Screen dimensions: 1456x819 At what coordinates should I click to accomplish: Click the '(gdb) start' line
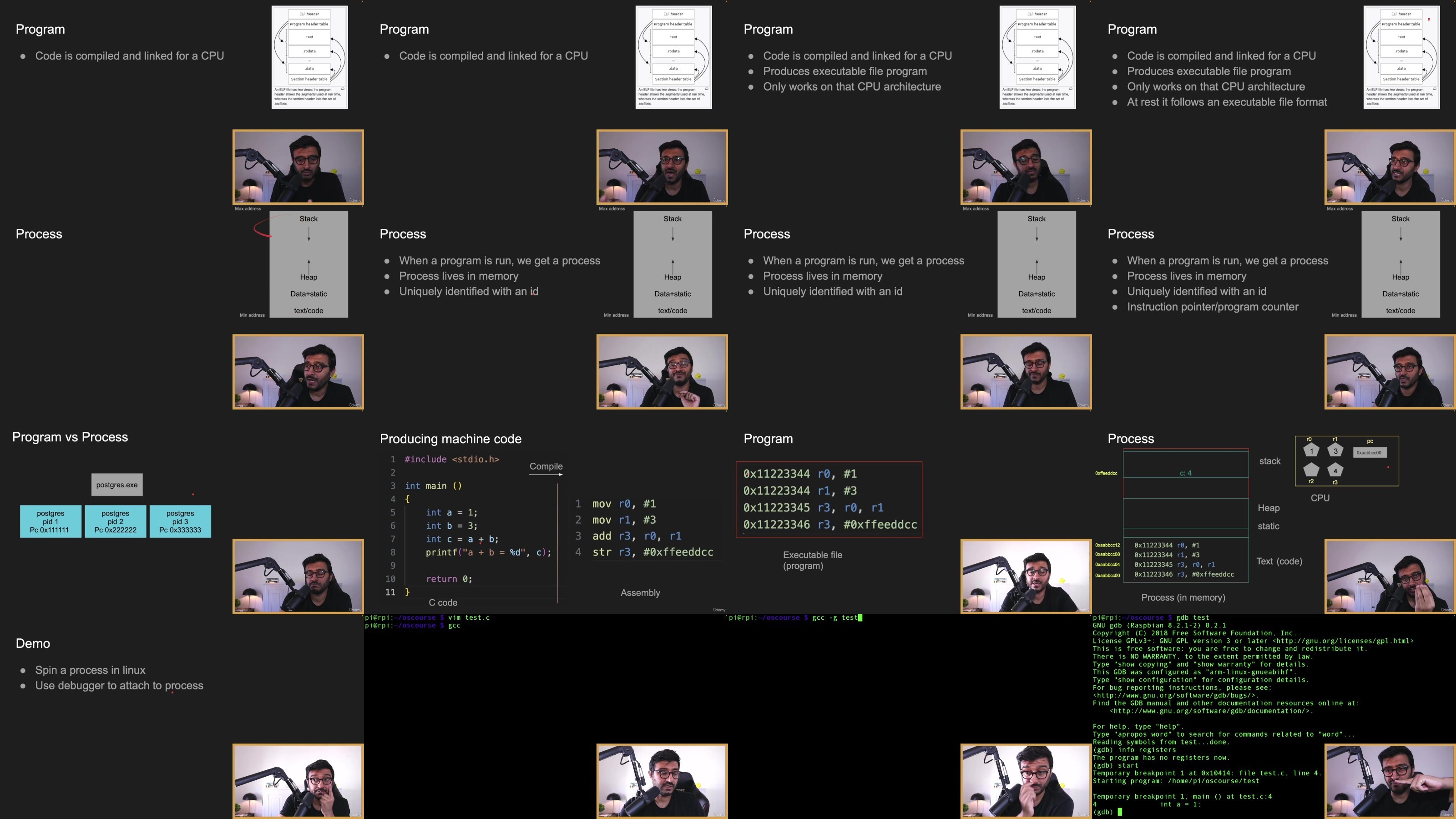(x=1115, y=765)
